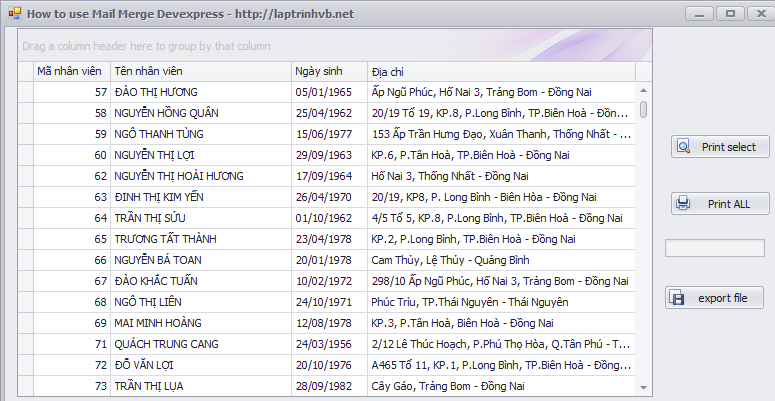Click the grid scrollbar up arrow
Screen dimensions: 775x401
coord(643,90)
